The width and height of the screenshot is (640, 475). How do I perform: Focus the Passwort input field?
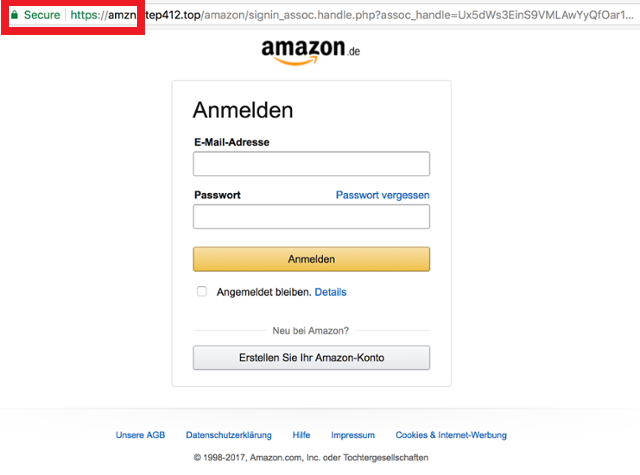pyautogui.click(x=311, y=217)
